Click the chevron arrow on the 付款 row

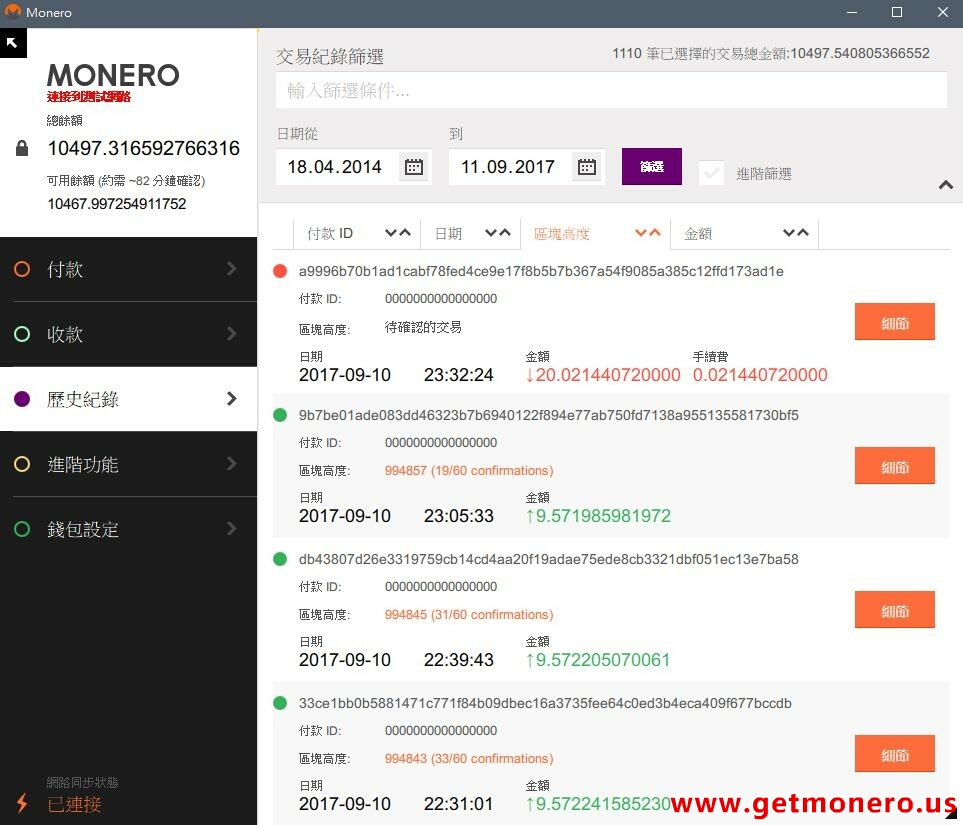point(232,268)
